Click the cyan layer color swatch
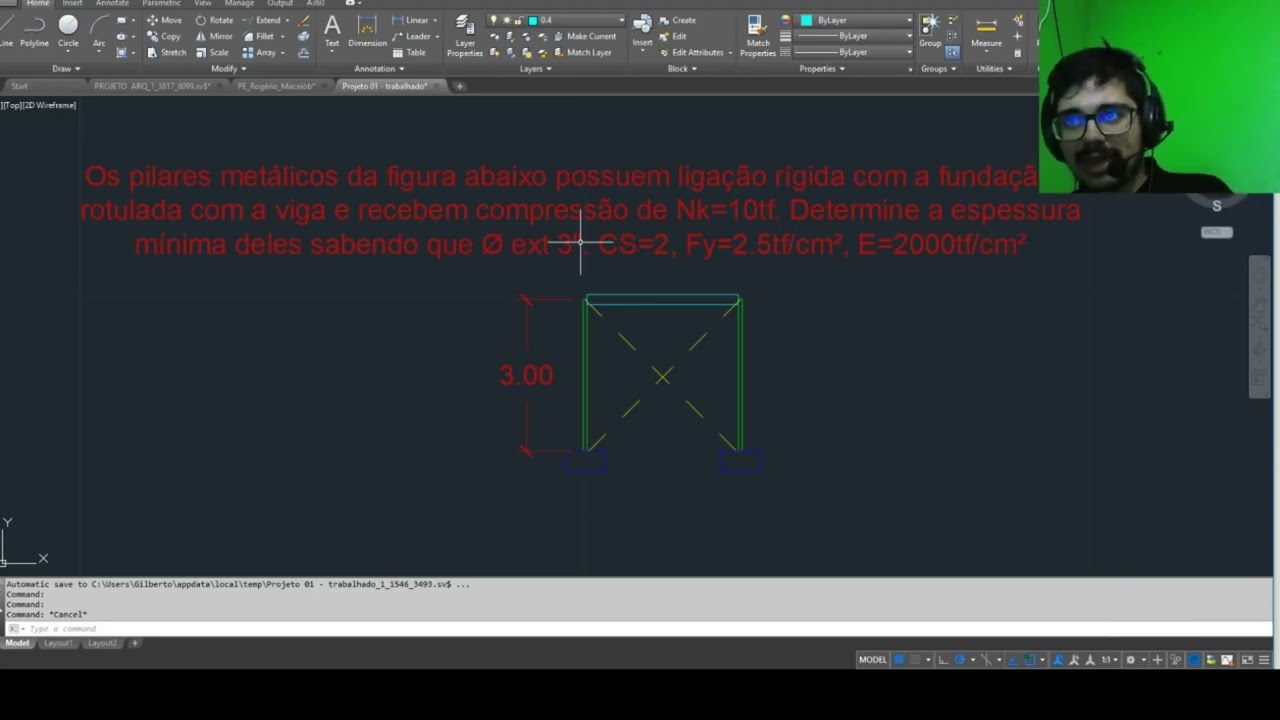 point(533,20)
